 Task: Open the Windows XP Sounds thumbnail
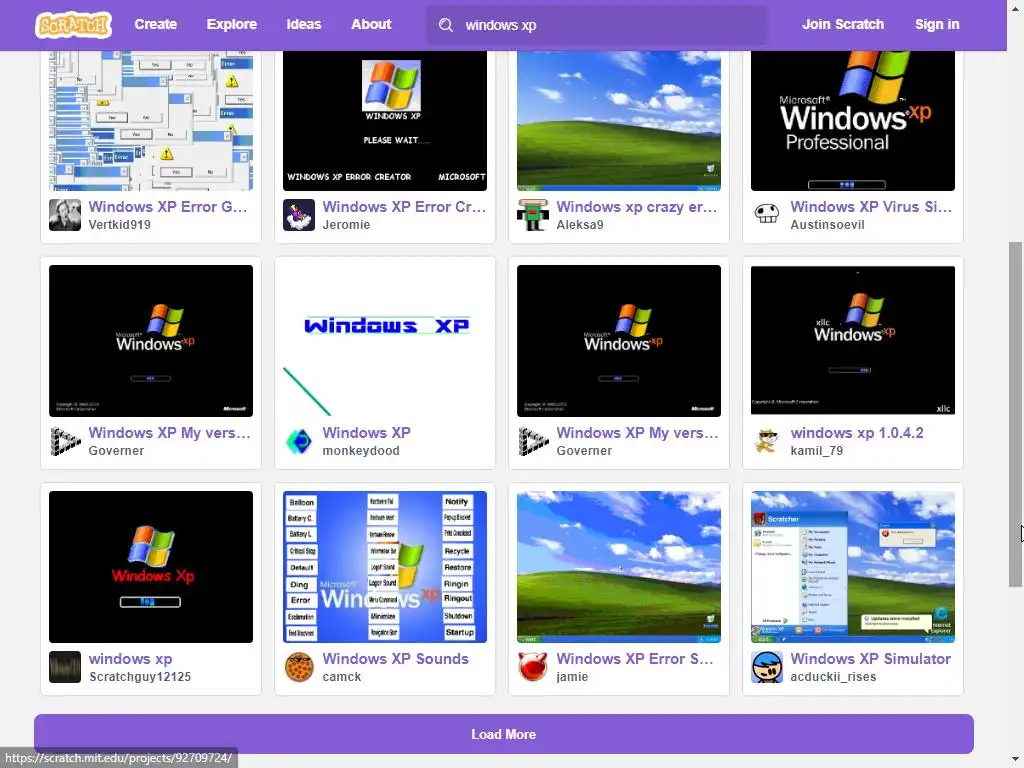click(385, 567)
